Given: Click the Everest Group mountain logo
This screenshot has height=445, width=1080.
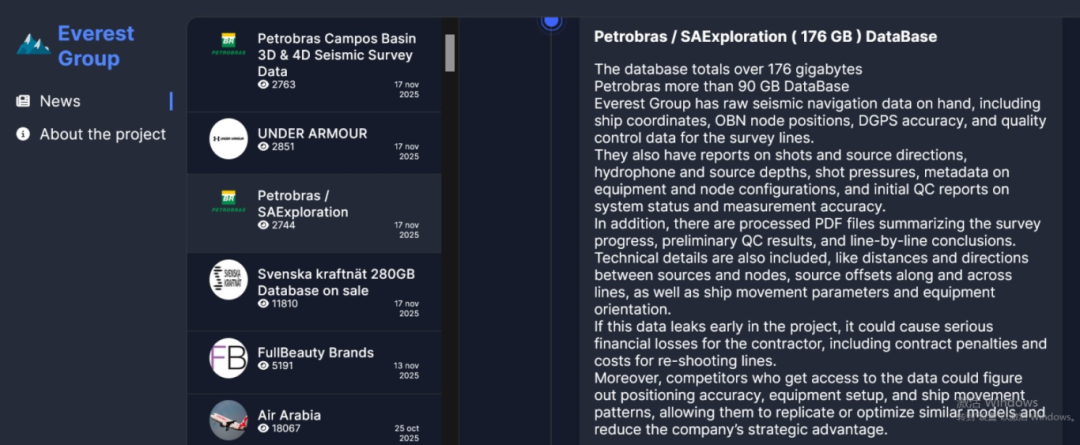Looking at the screenshot, I should 33,44.
